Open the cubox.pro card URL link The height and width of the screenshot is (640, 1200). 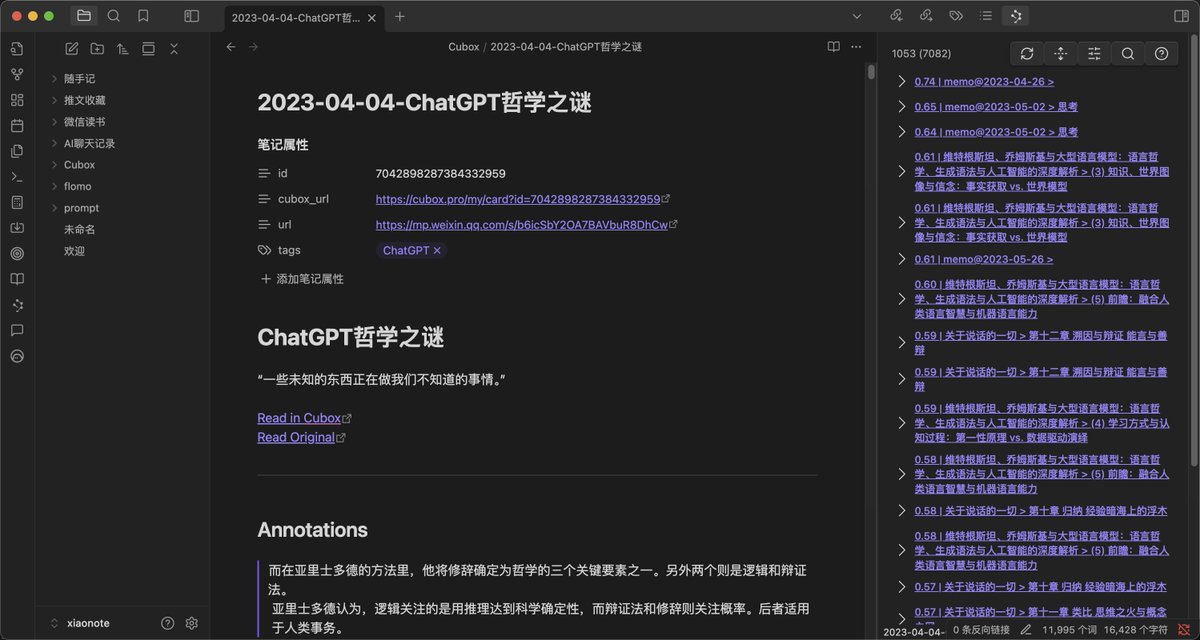point(518,199)
